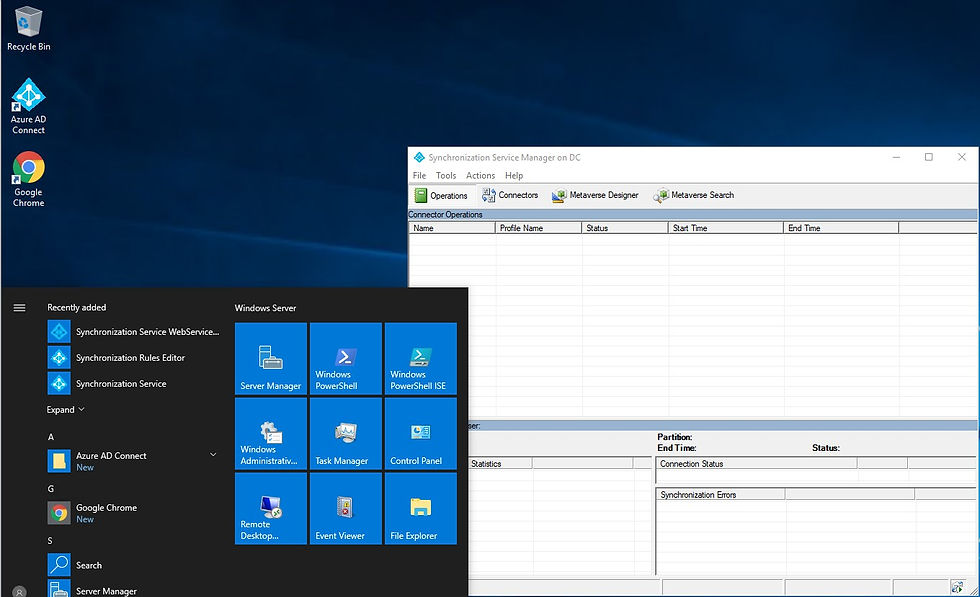Sort operations by End Time column
Viewport: 980px width, 597px height.
pyautogui.click(x=841, y=228)
